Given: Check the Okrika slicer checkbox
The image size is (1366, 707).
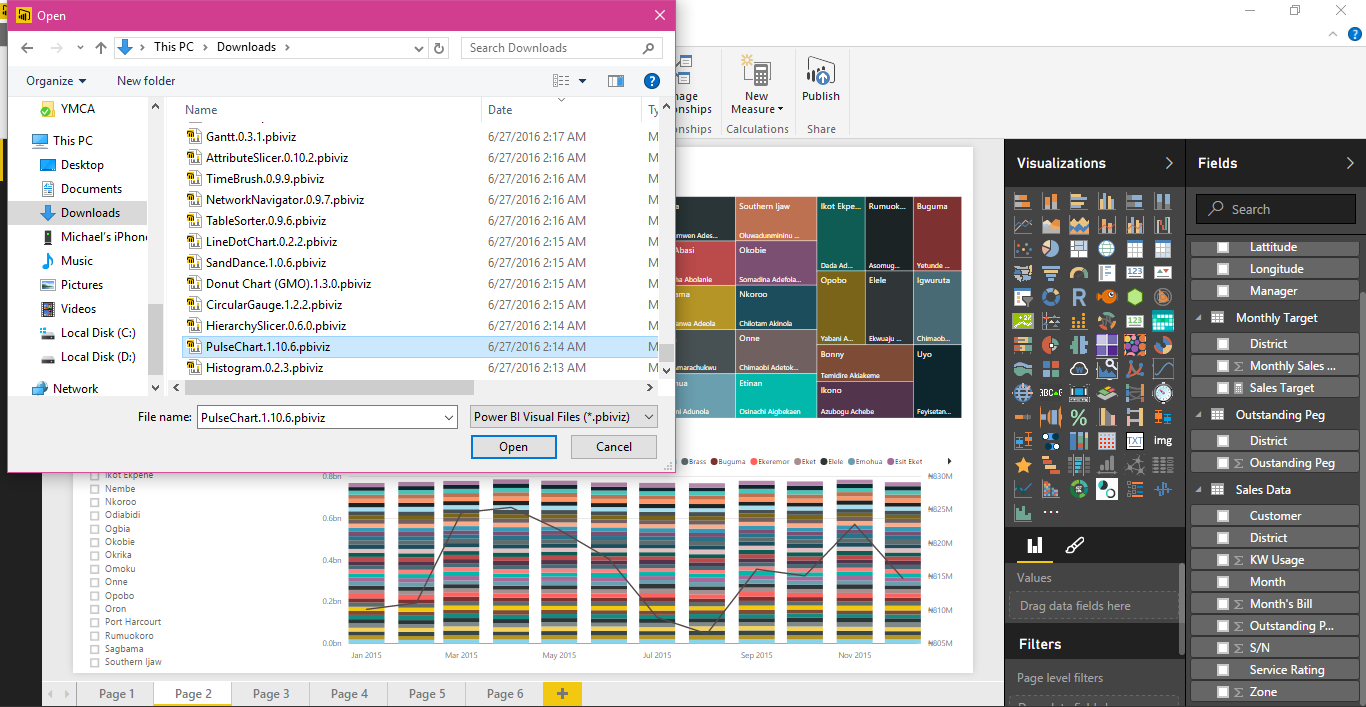Looking at the screenshot, I should [x=95, y=555].
